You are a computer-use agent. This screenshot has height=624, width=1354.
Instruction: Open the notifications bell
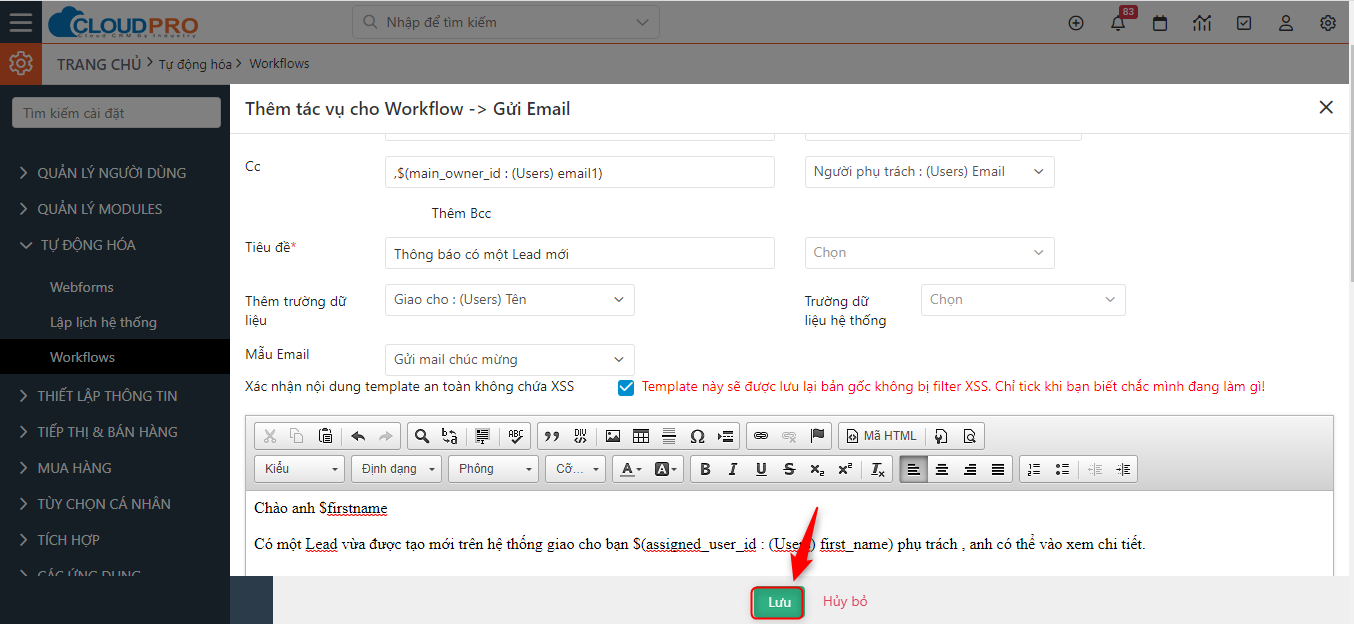pyautogui.click(x=1118, y=23)
